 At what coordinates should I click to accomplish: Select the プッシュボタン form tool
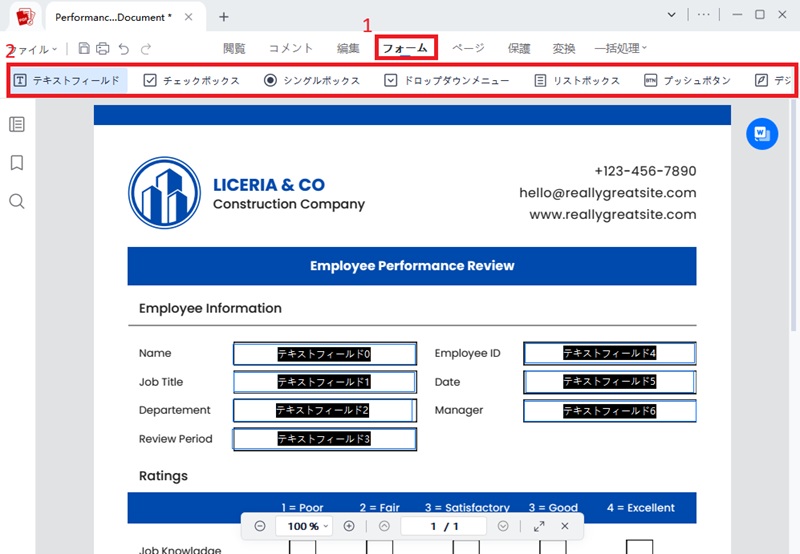(x=687, y=81)
